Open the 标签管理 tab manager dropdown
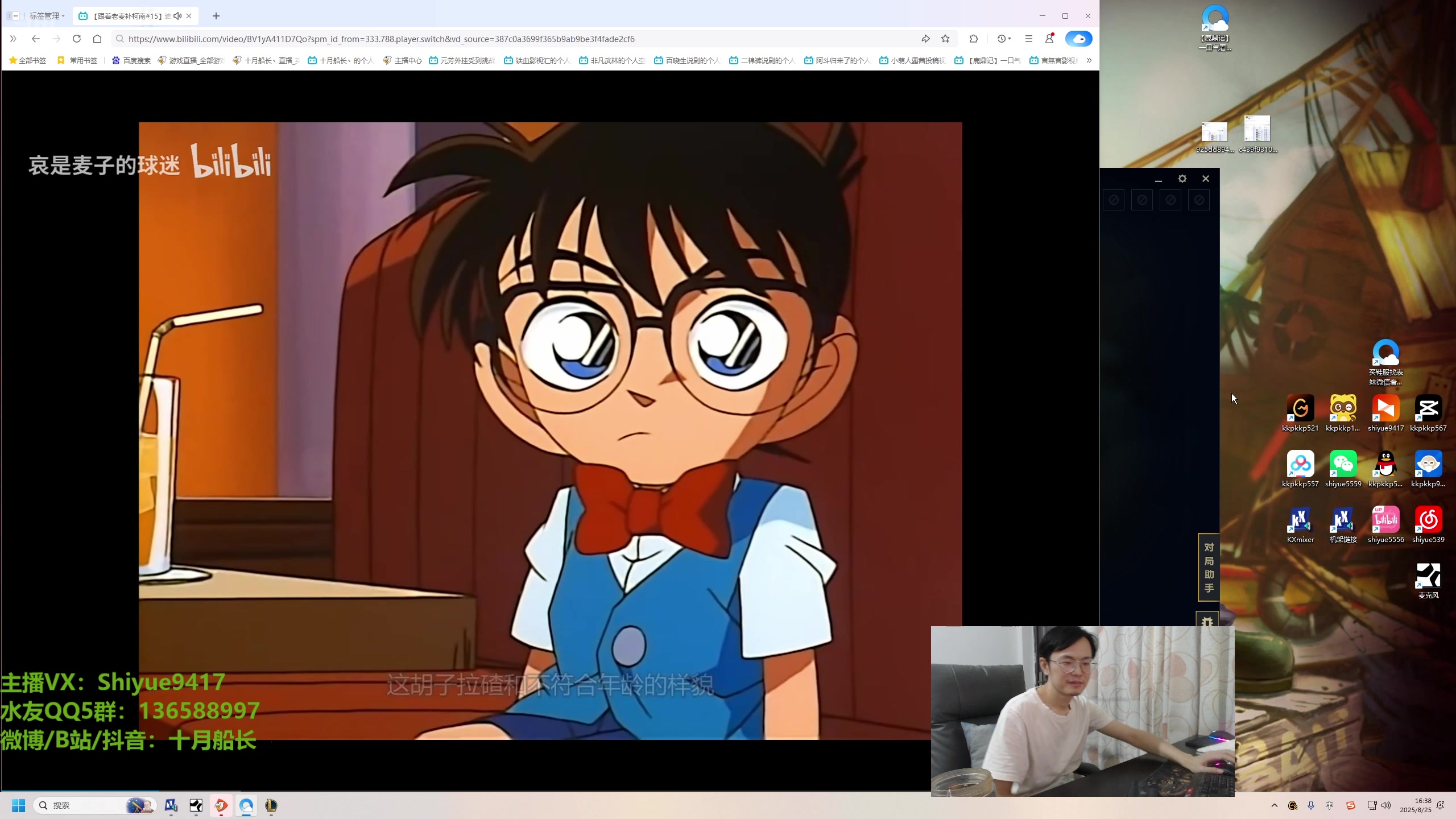 pos(47,16)
